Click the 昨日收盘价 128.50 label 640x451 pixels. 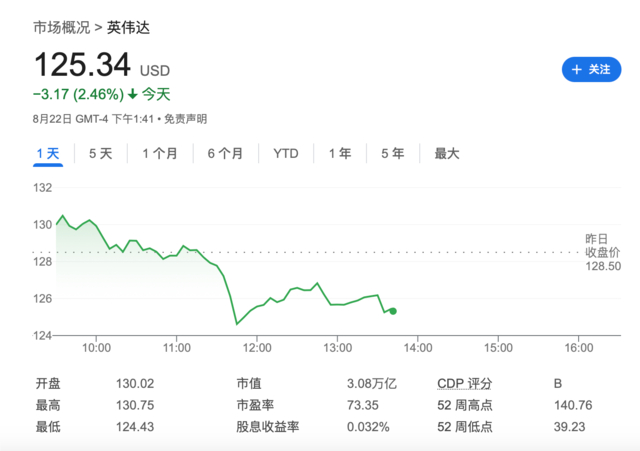pyautogui.click(x=603, y=252)
